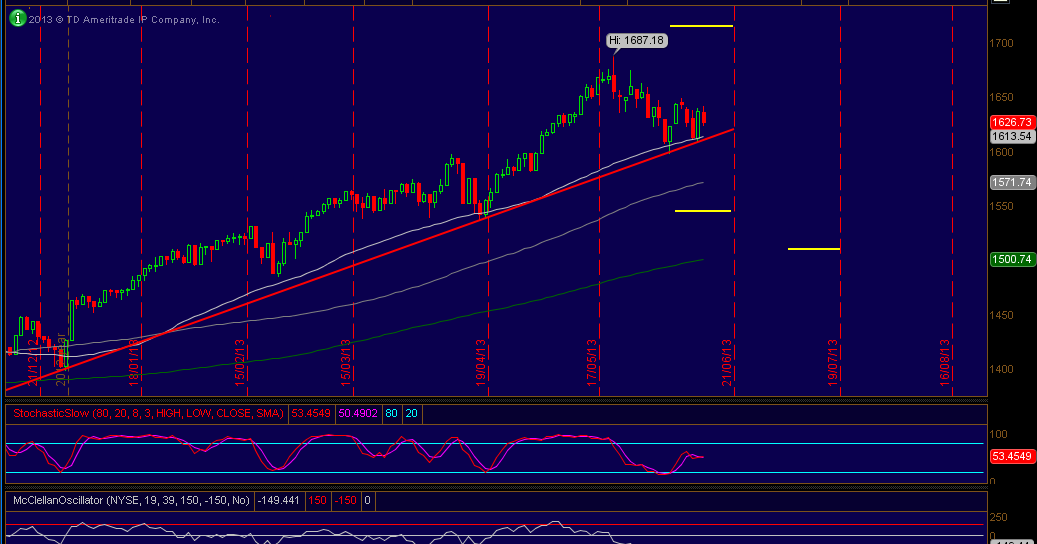Click the 19/04/13 expiration date label
This screenshot has height=544, width=1037.
(481, 362)
